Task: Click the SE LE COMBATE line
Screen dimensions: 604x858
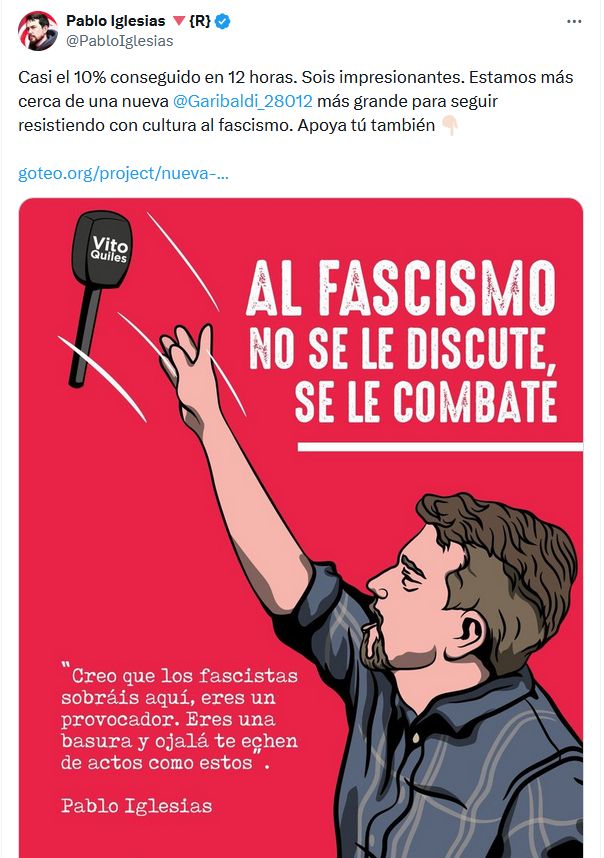Action: pyautogui.click(x=426, y=402)
